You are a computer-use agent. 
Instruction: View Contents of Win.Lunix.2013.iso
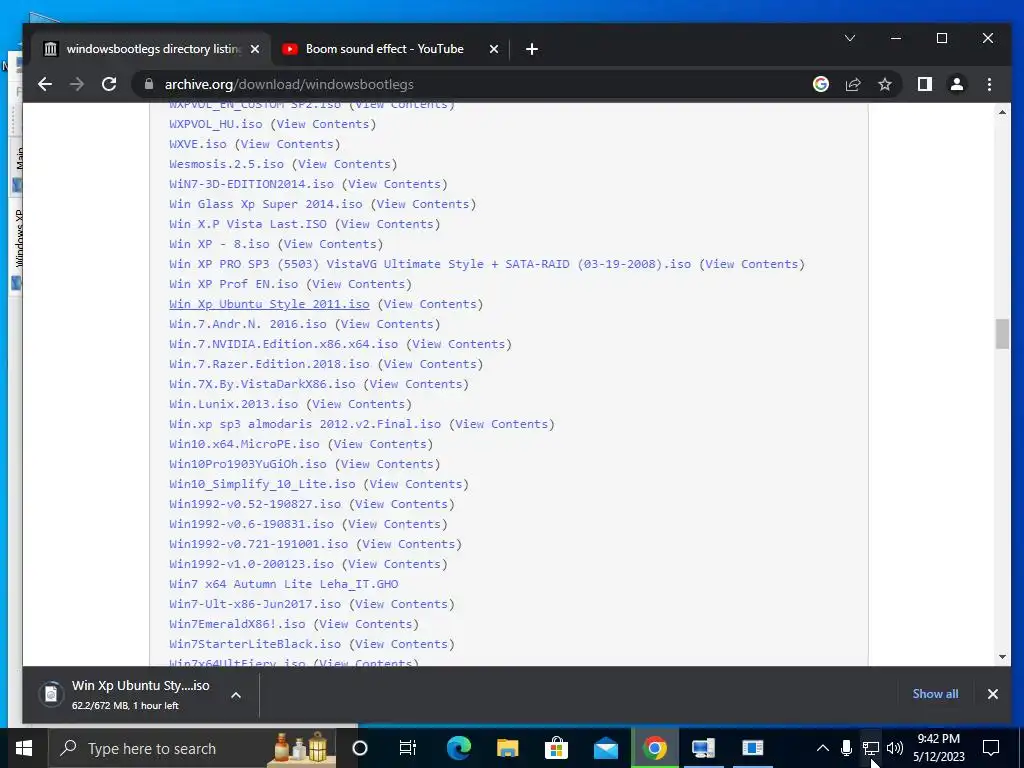(x=359, y=404)
